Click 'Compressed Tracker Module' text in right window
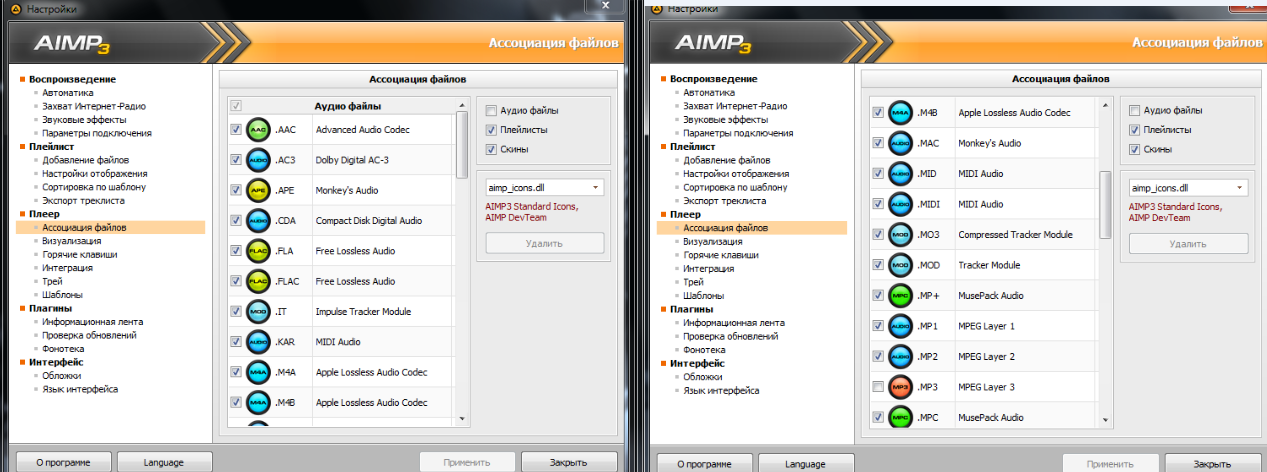This screenshot has height=472, width=1267. coord(1016,234)
